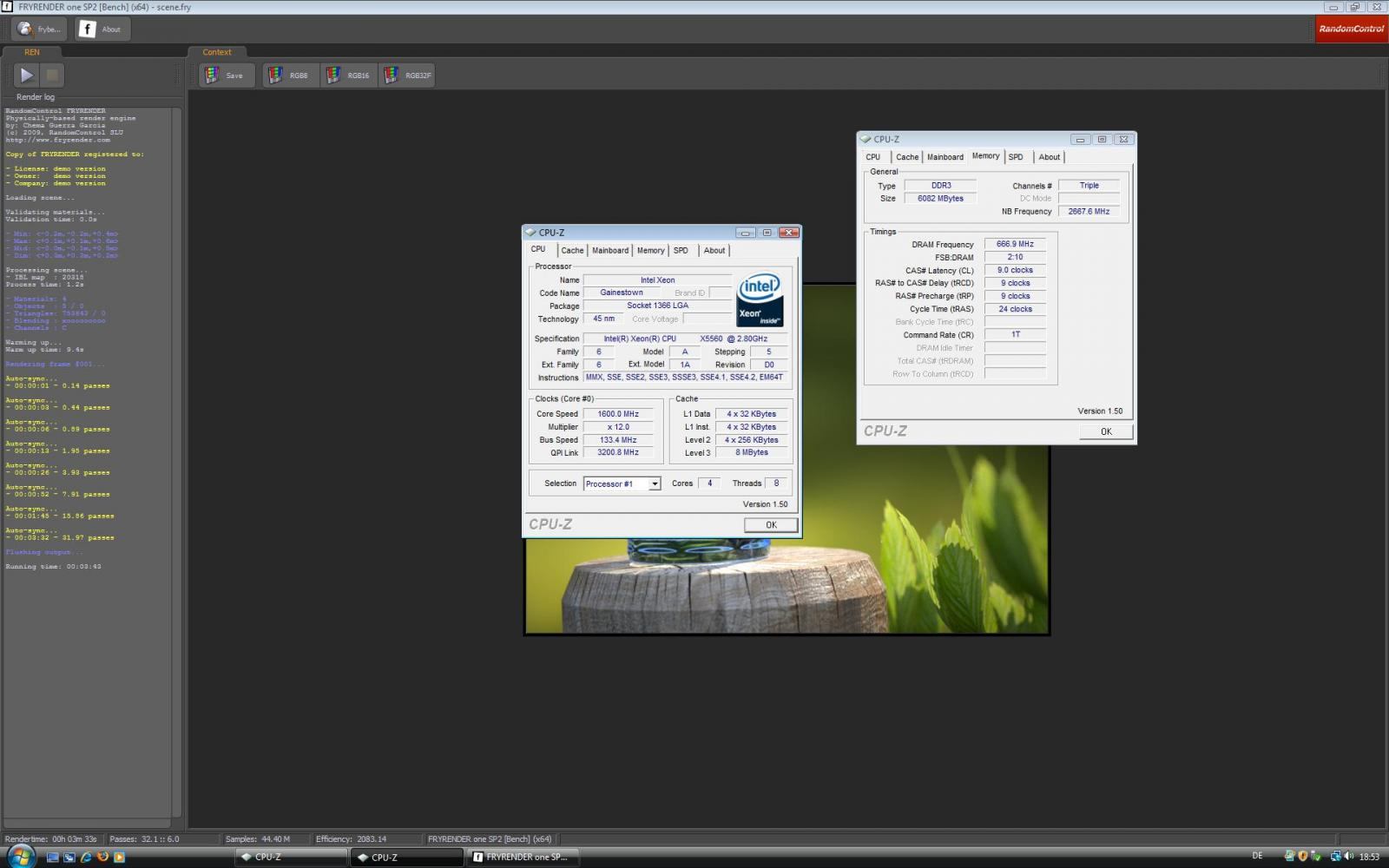Activate FRYRENDER one SP taskbar button
1389x868 pixels.
pyautogui.click(x=523, y=857)
